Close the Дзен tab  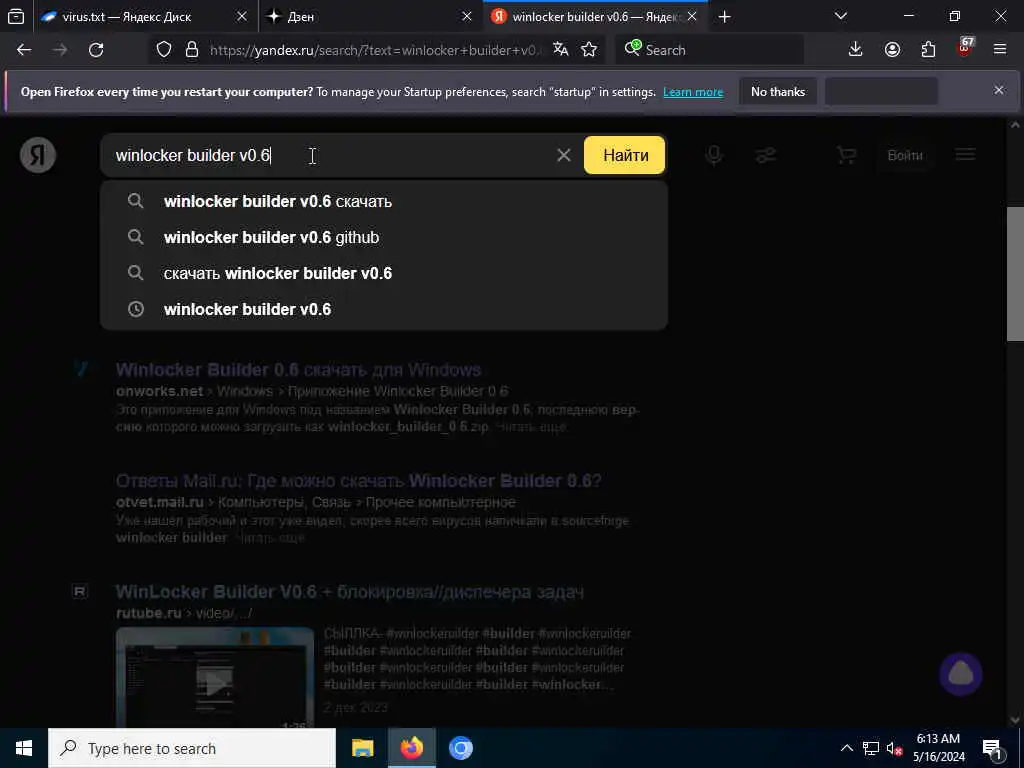[466, 16]
